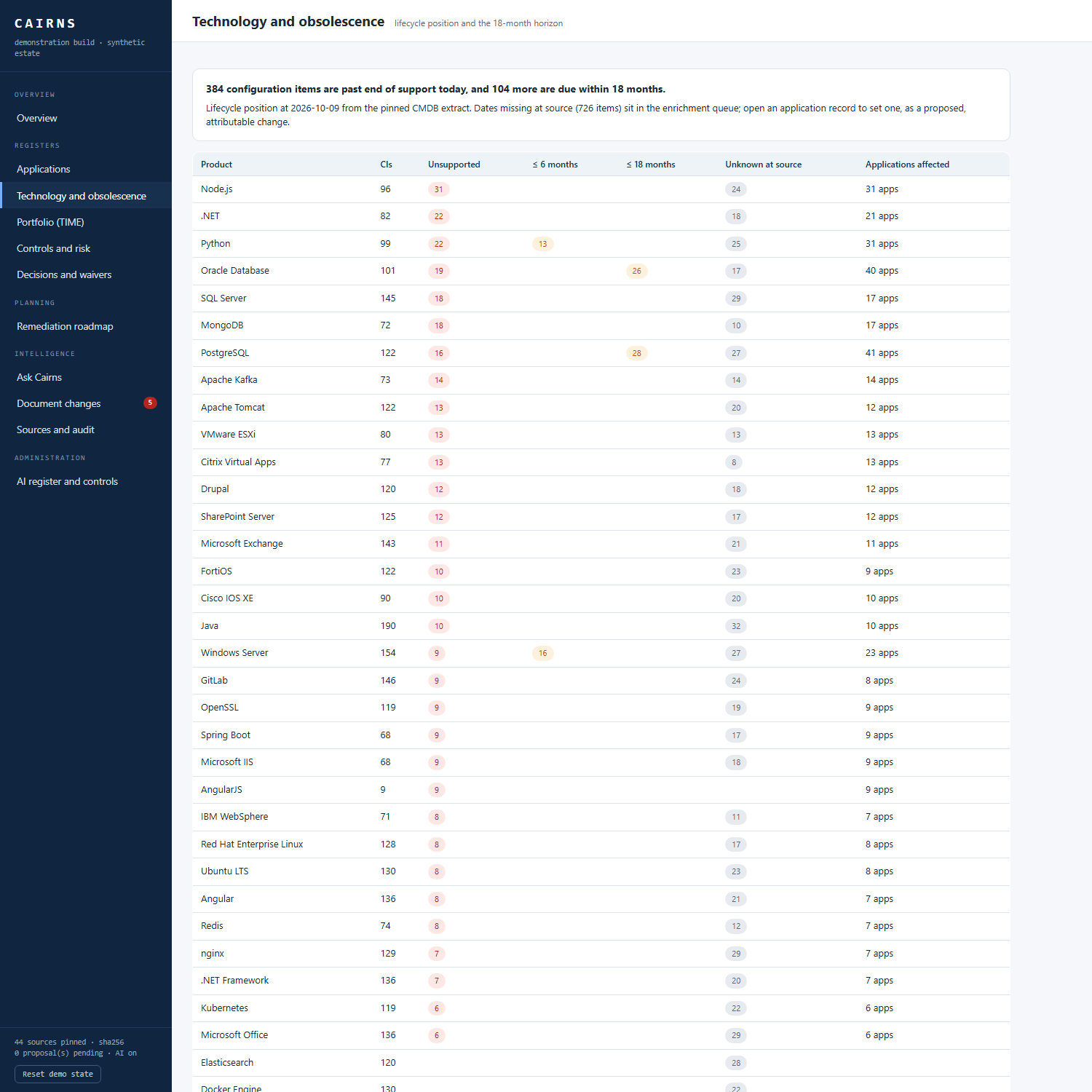Click the 16 badge in the Windows Server row
Image resolution: width=1092 pixels, height=1092 pixels.
[x=542, y=653]
